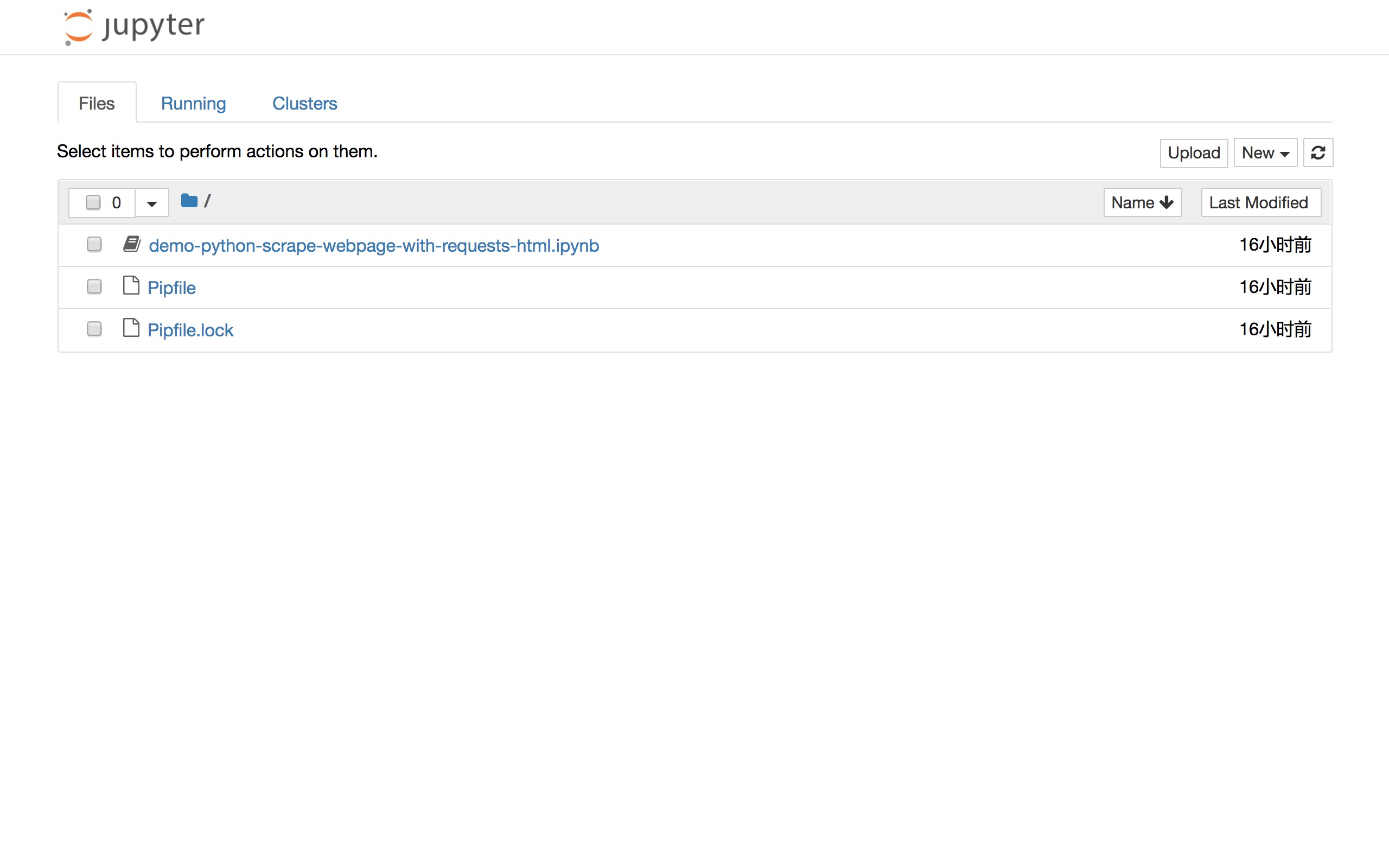Open the Clusters tab
Viewport: 1389px width, 868px height.
click(304, 103)
